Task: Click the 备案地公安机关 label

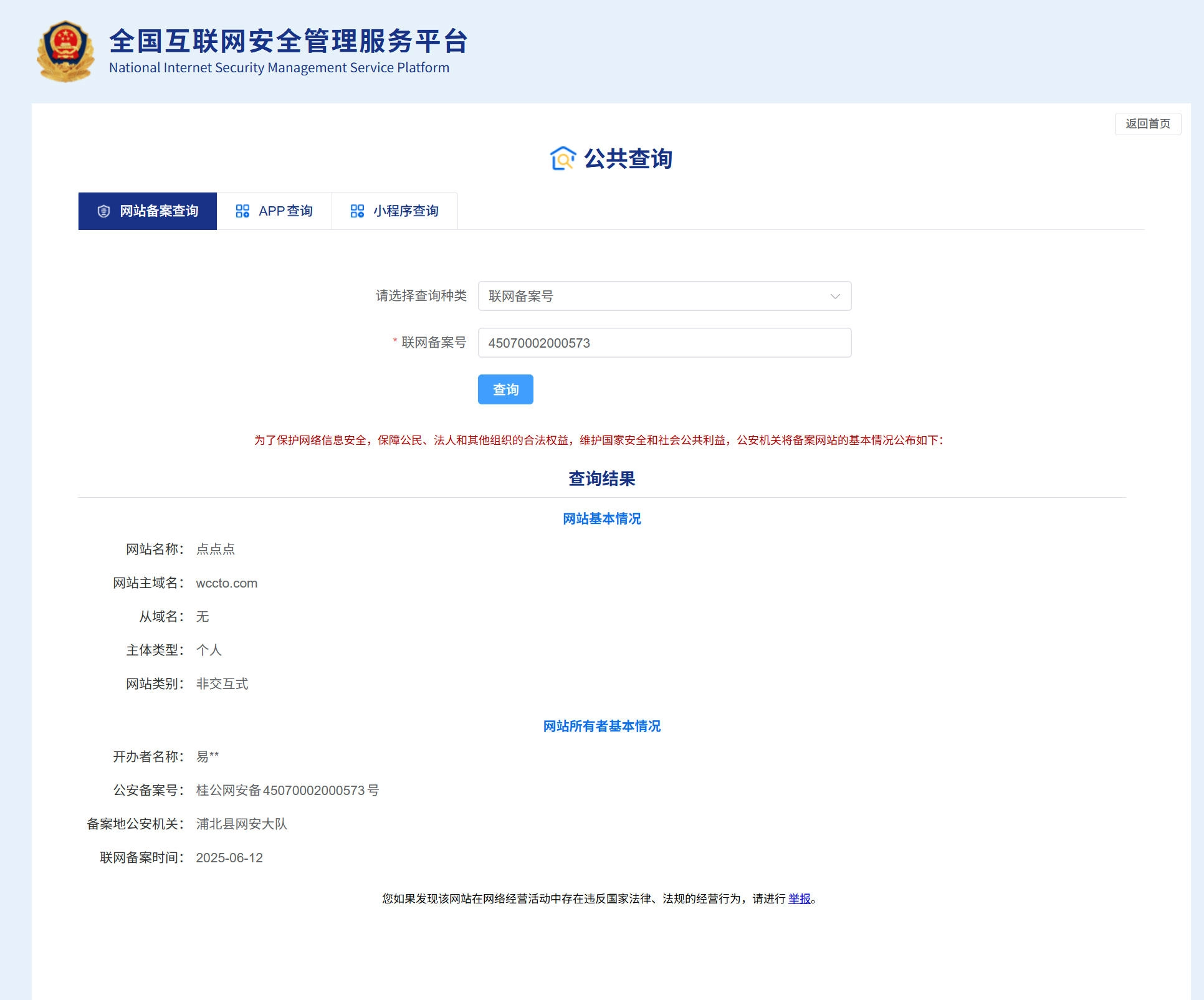Action: coord(136,824)
